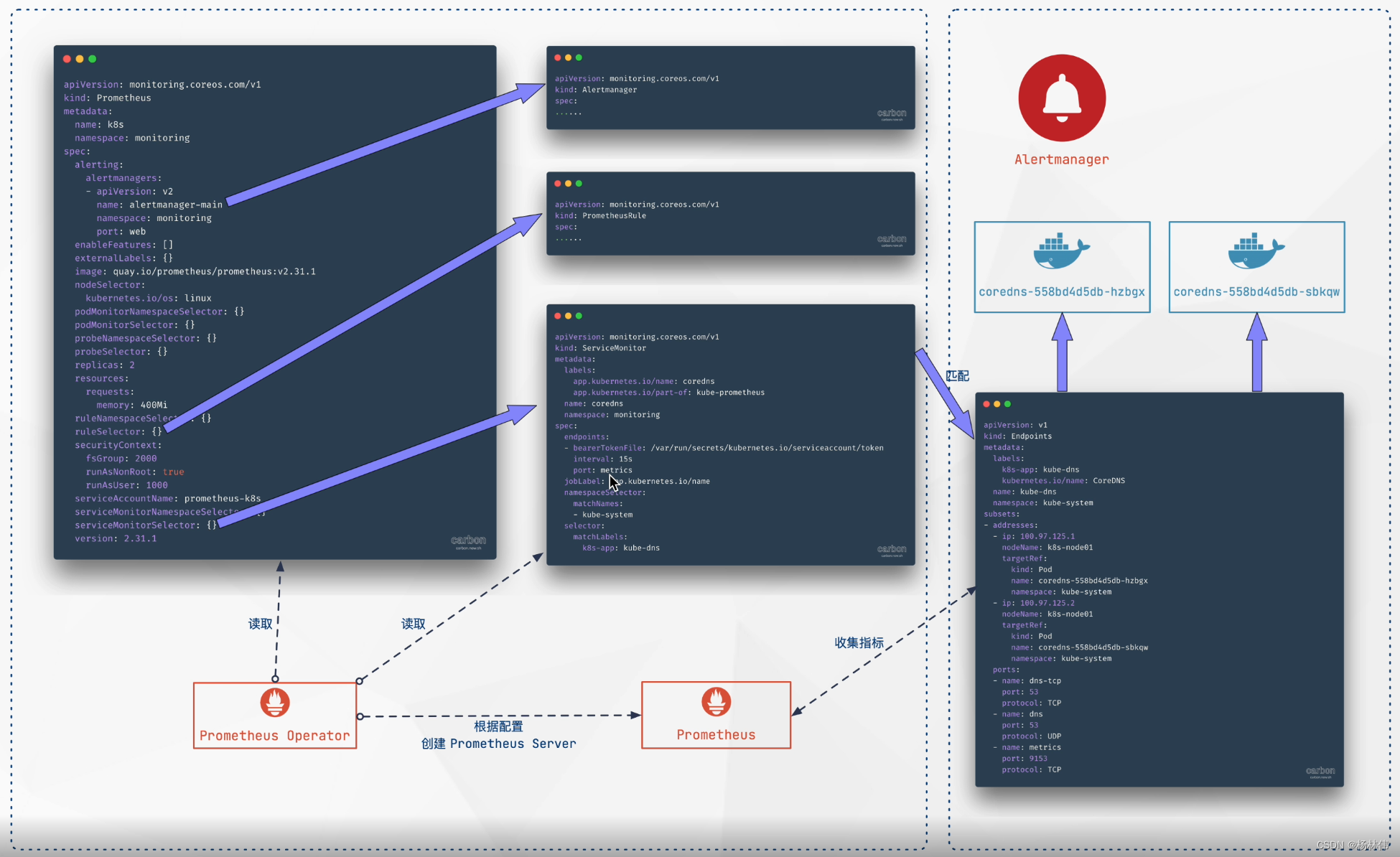Viewport: 1400px width, 857px height.
Task: Click the Prometheus Operator flame icon
Action: pos(275,703)
